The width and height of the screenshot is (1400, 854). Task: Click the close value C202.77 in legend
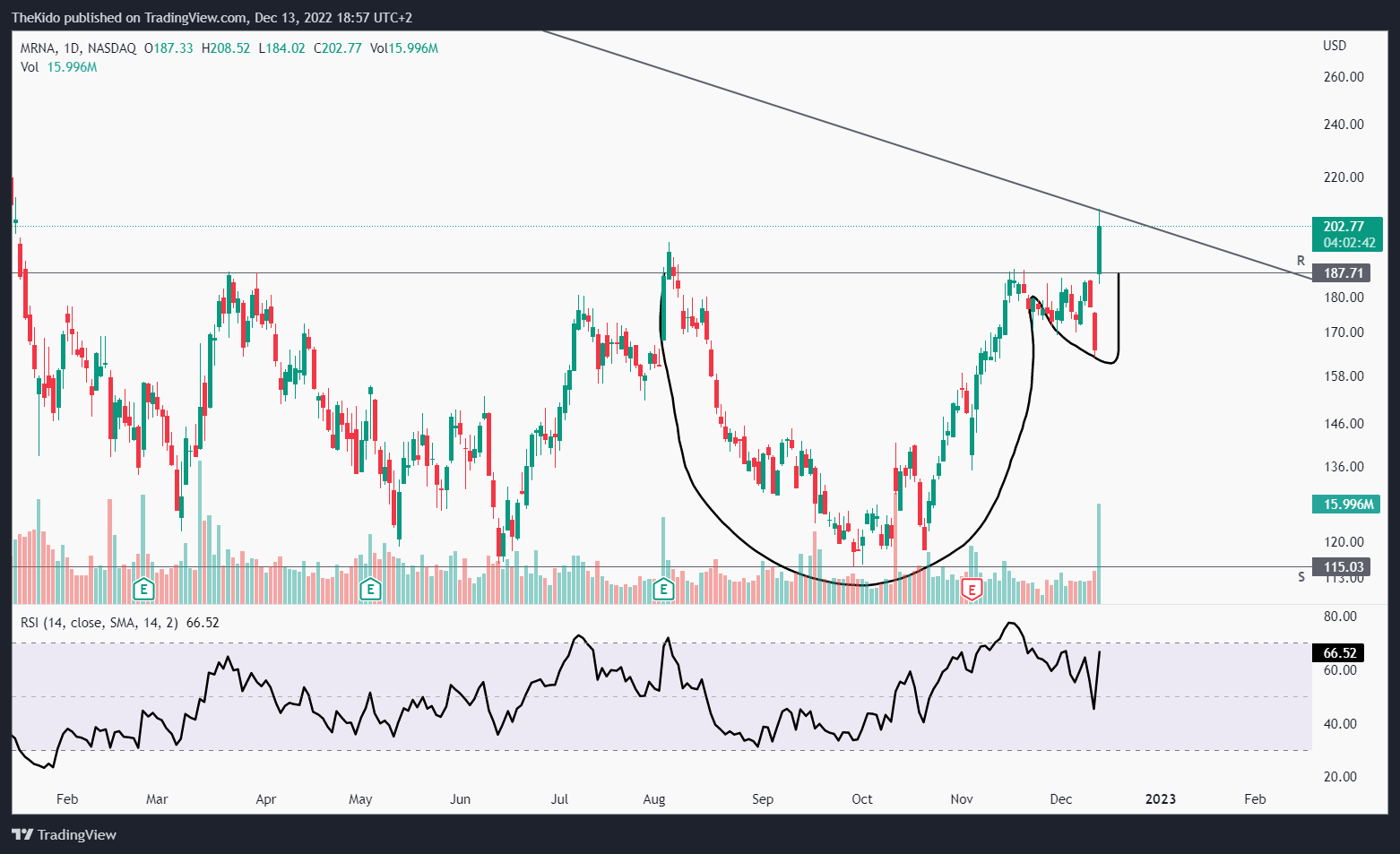(338, 48)
